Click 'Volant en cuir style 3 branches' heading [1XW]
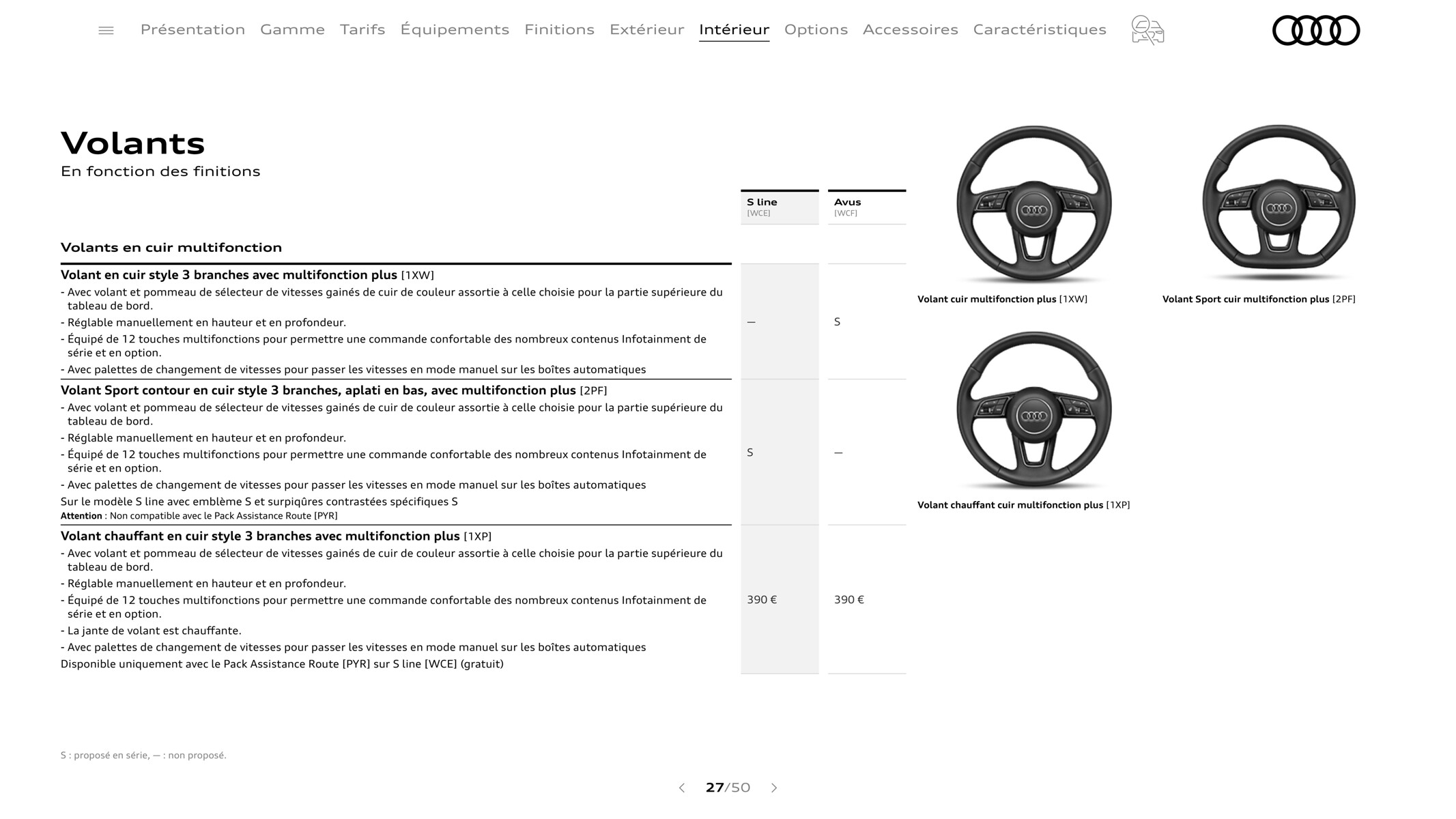This screenshot has width=1456, height=819. [247, 275]
